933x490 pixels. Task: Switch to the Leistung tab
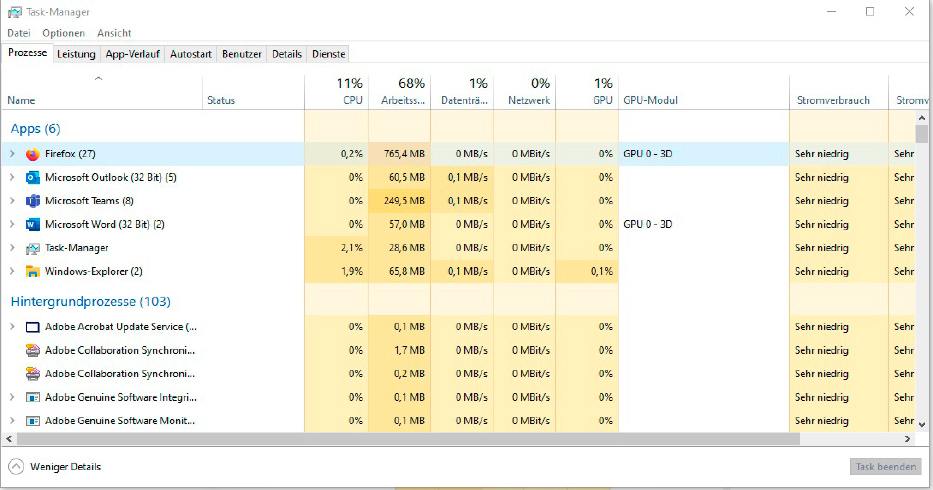[x=76, y=54]
